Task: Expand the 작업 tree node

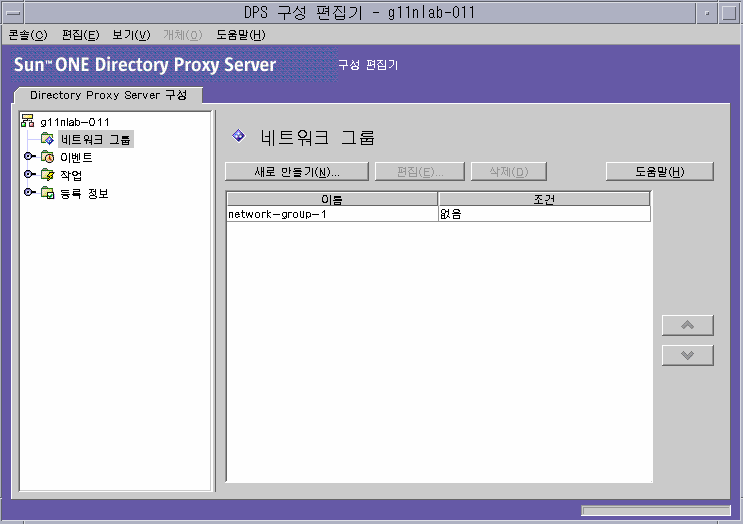Action: (29, 174)
